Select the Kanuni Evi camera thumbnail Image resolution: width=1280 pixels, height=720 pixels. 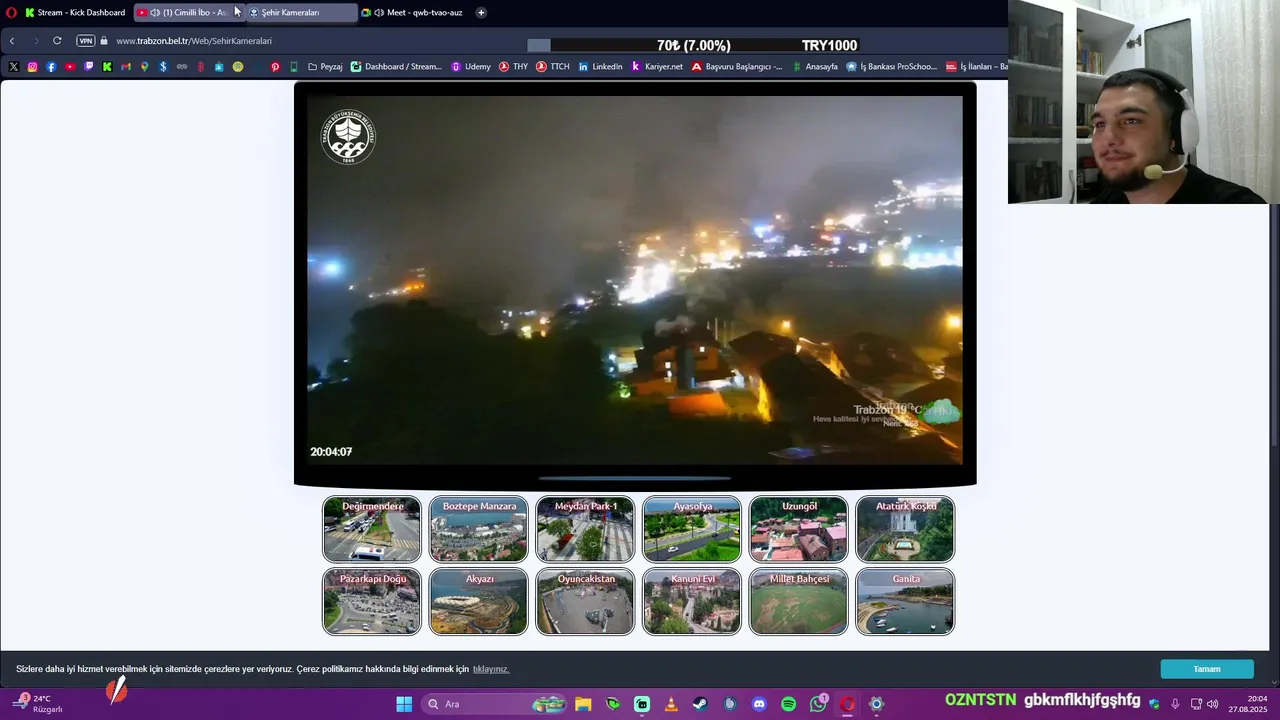pos(692,601)
